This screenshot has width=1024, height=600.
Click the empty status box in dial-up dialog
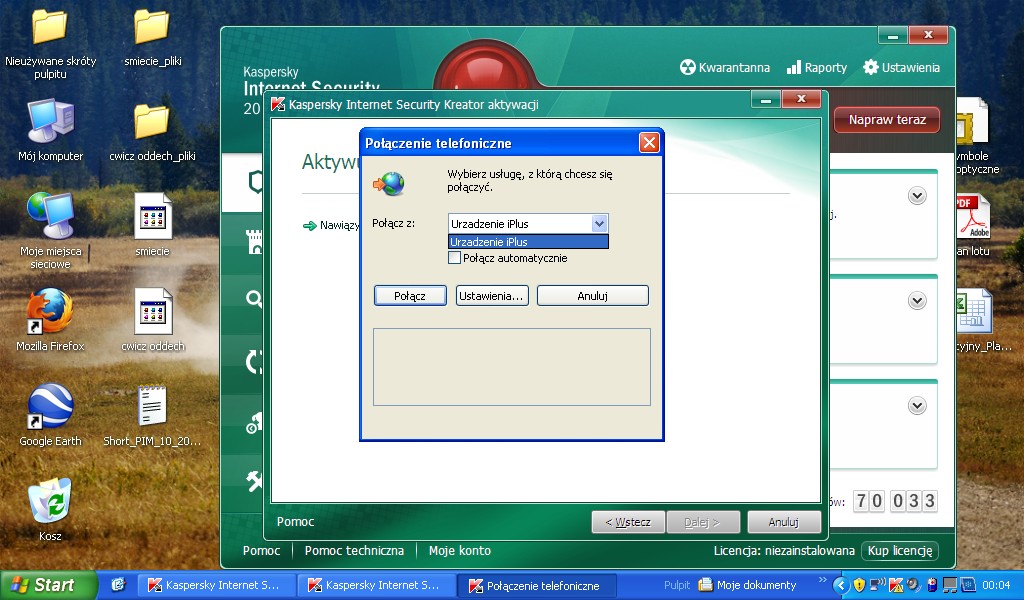click(x=512, y=367)
